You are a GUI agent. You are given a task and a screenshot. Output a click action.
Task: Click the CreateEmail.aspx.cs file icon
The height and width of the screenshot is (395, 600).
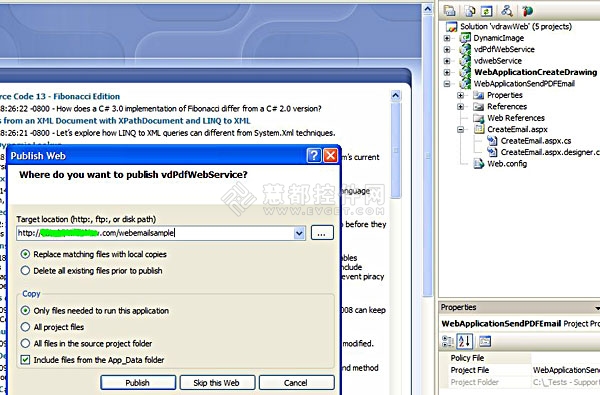pos(492,141)
